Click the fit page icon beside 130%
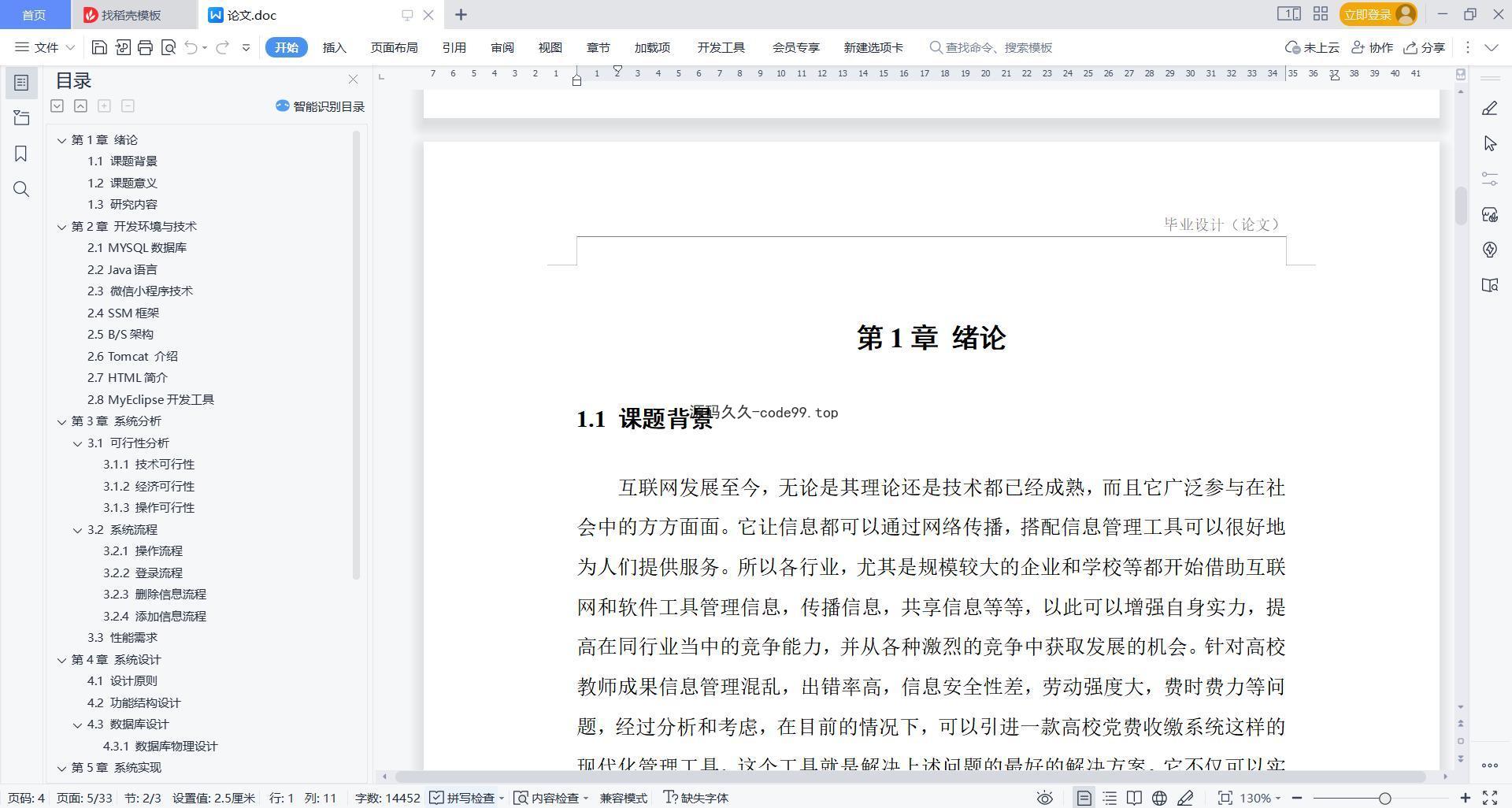The width and height of the screenshot is (1512, 808). point(1225,798)
